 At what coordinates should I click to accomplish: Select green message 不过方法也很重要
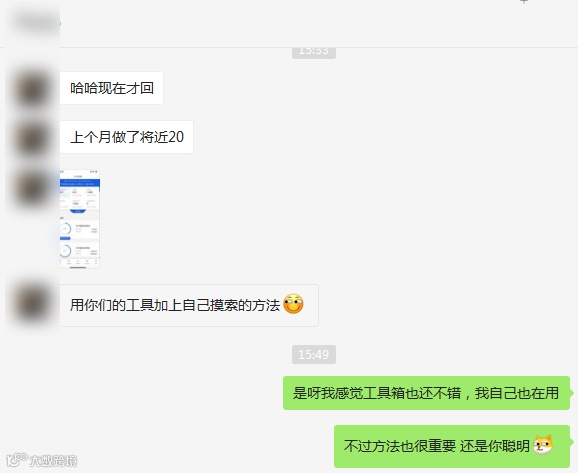452,446
